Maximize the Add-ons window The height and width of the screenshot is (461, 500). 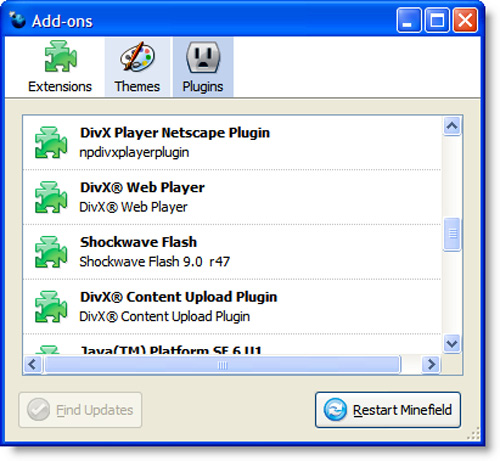437,21
